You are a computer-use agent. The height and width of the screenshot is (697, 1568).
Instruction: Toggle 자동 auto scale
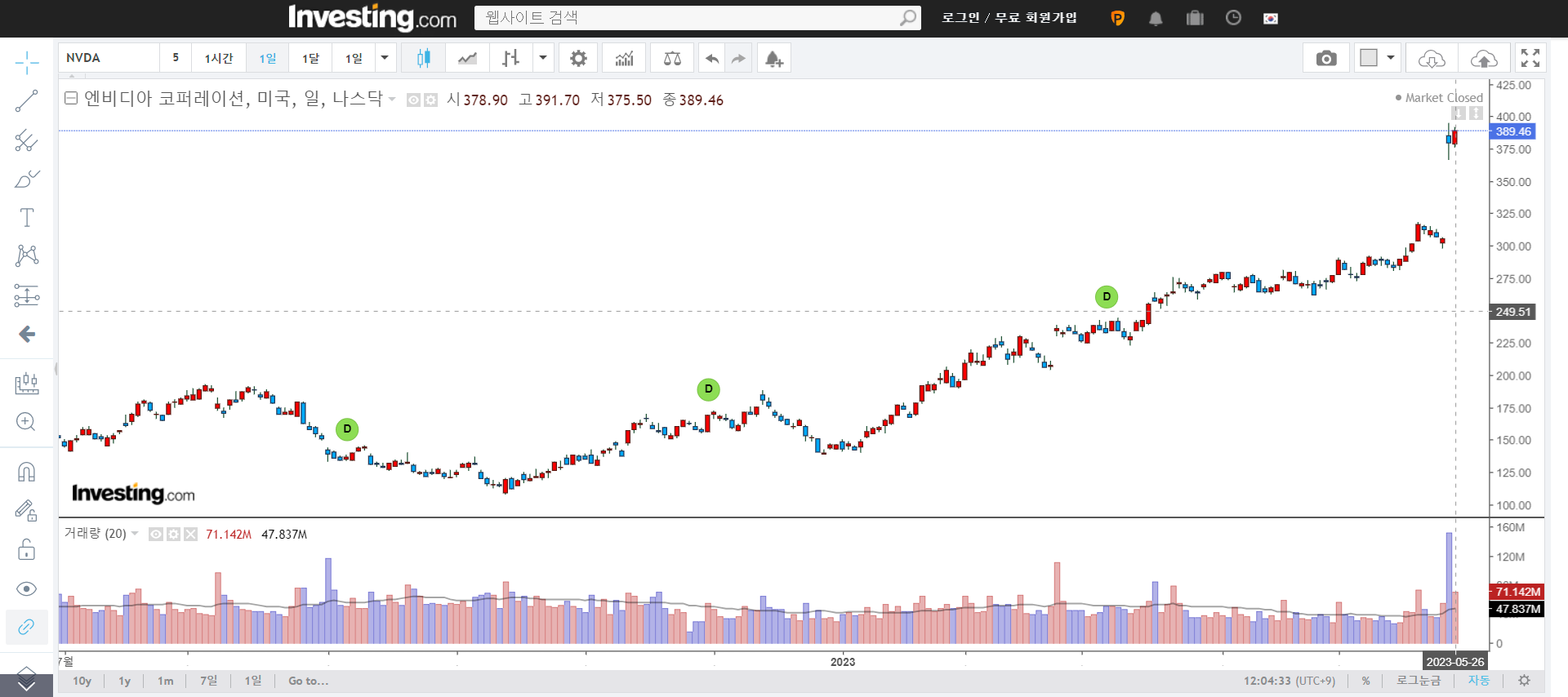[x=1479, y=681]
